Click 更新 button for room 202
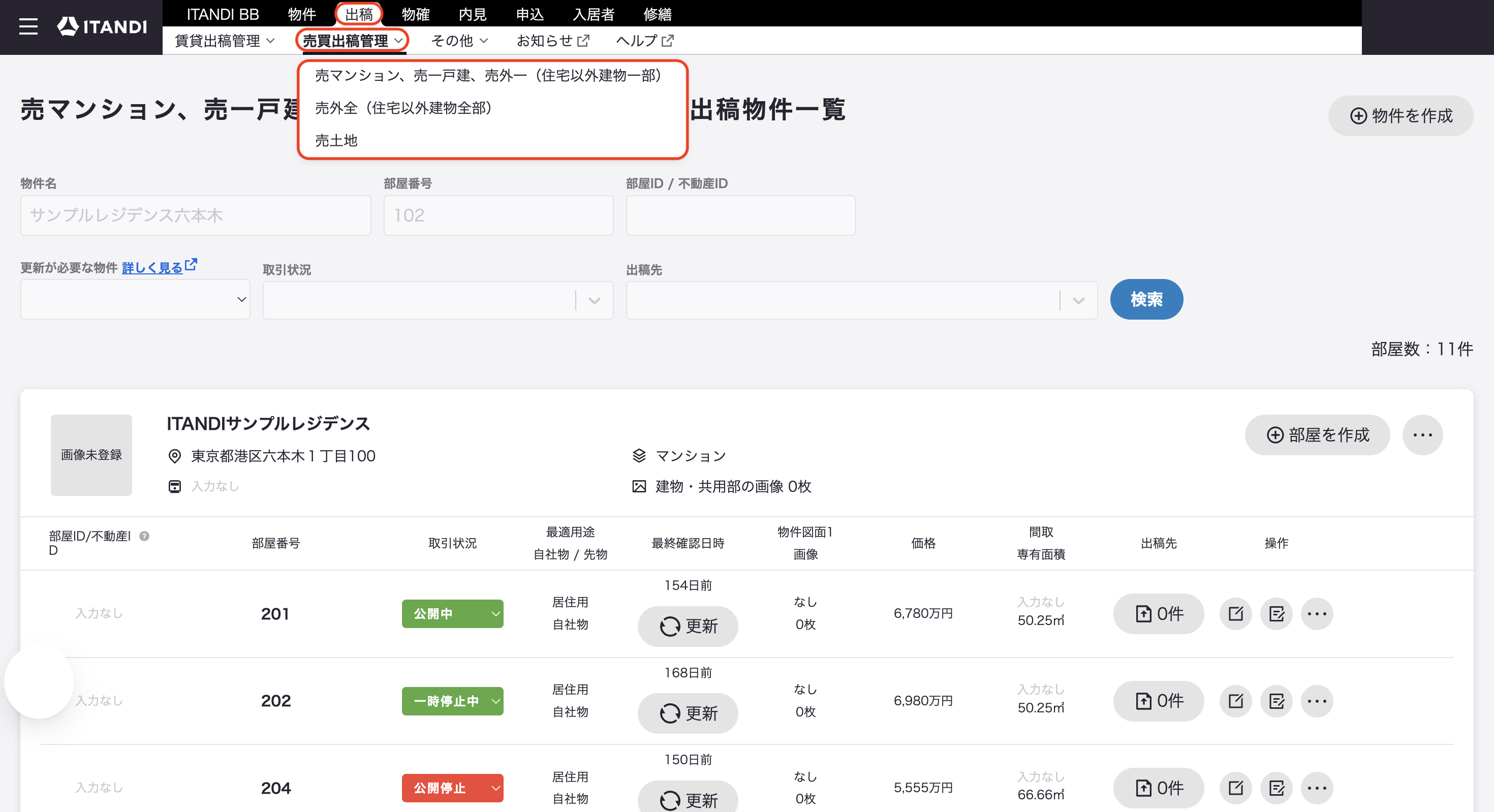Screen dimensions: 1494x812 click(x=688, y=713)
